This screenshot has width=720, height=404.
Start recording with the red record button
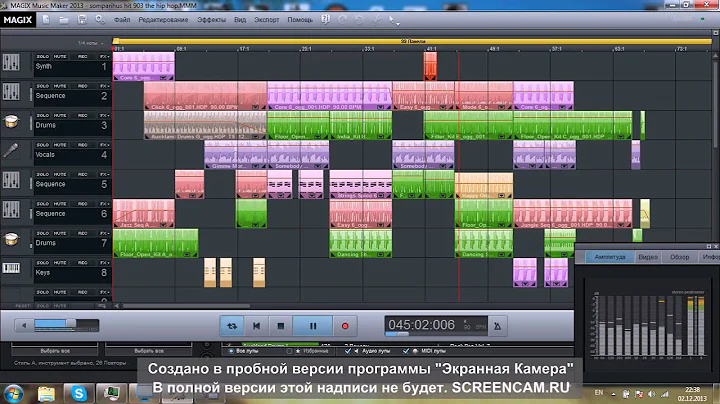click(345, 326)
